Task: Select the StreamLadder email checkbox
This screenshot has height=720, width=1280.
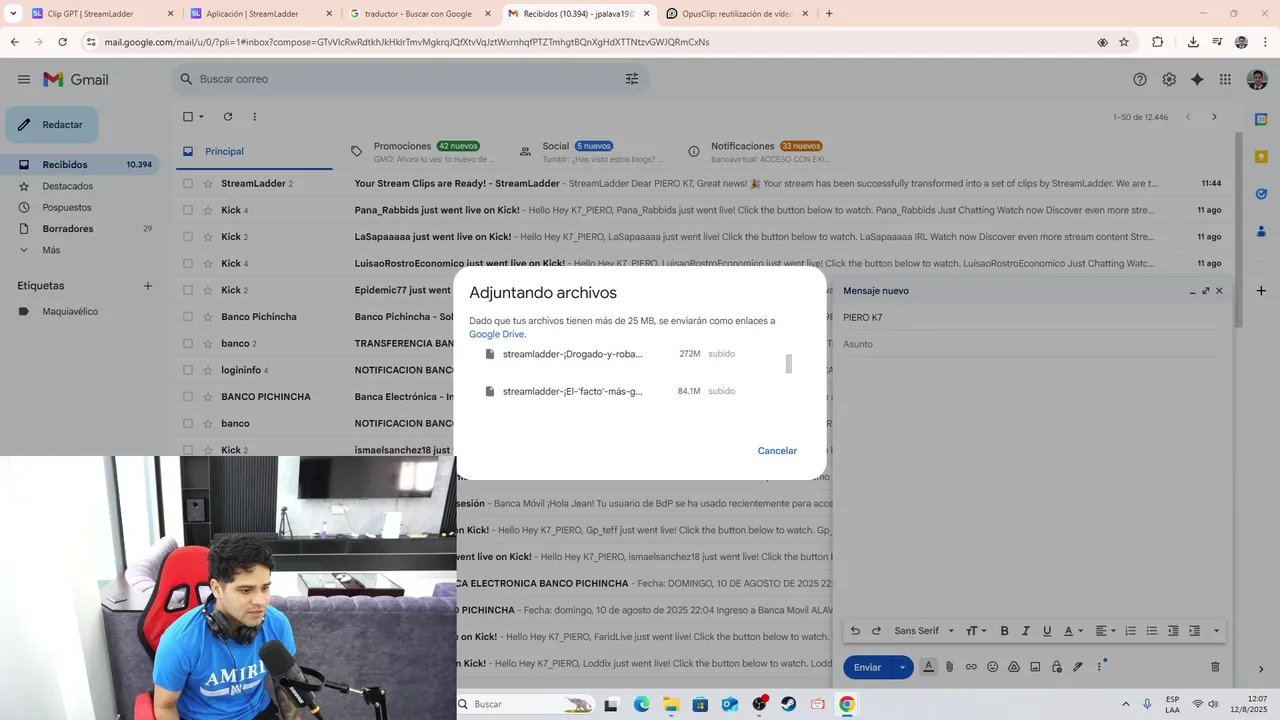Action: pyautogui.click(x=187, y=184)
